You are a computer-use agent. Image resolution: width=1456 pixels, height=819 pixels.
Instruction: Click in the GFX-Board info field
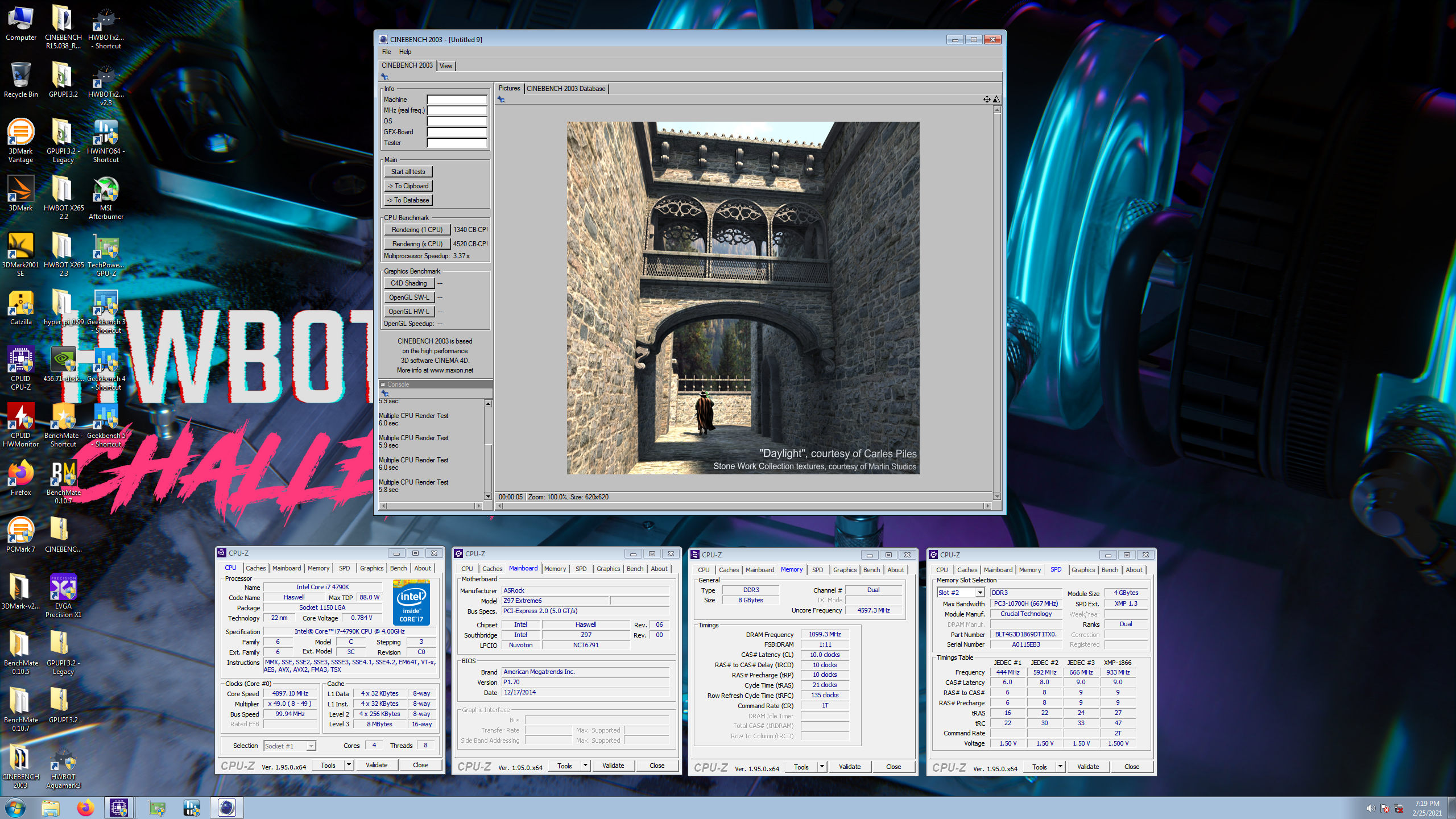click(457, 132)
